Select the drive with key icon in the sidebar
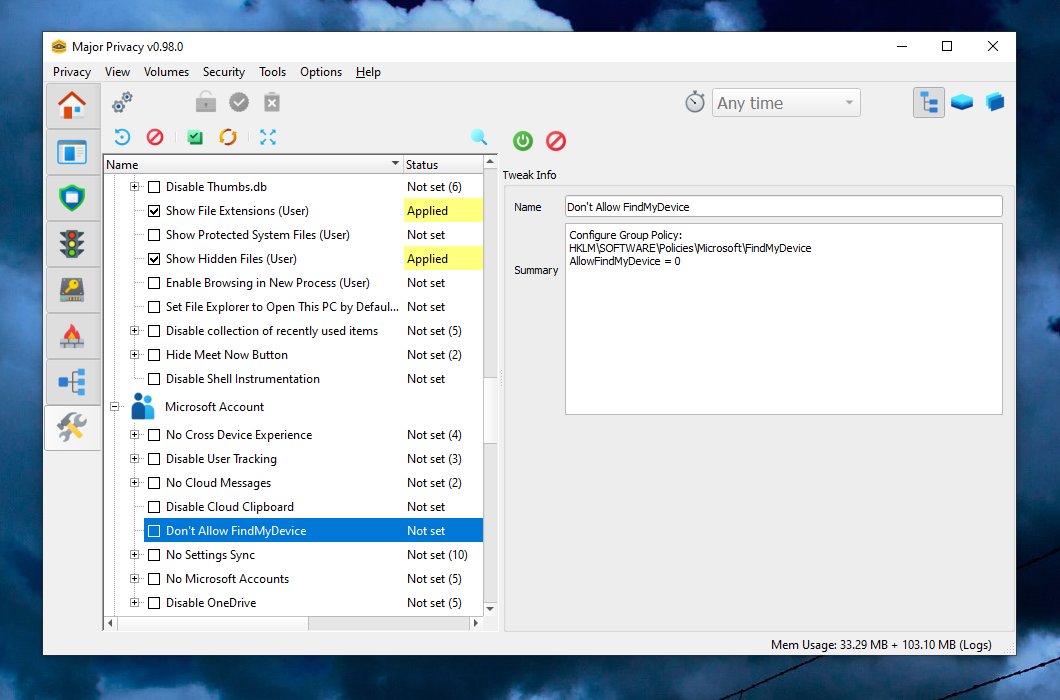 coord(72,289)
